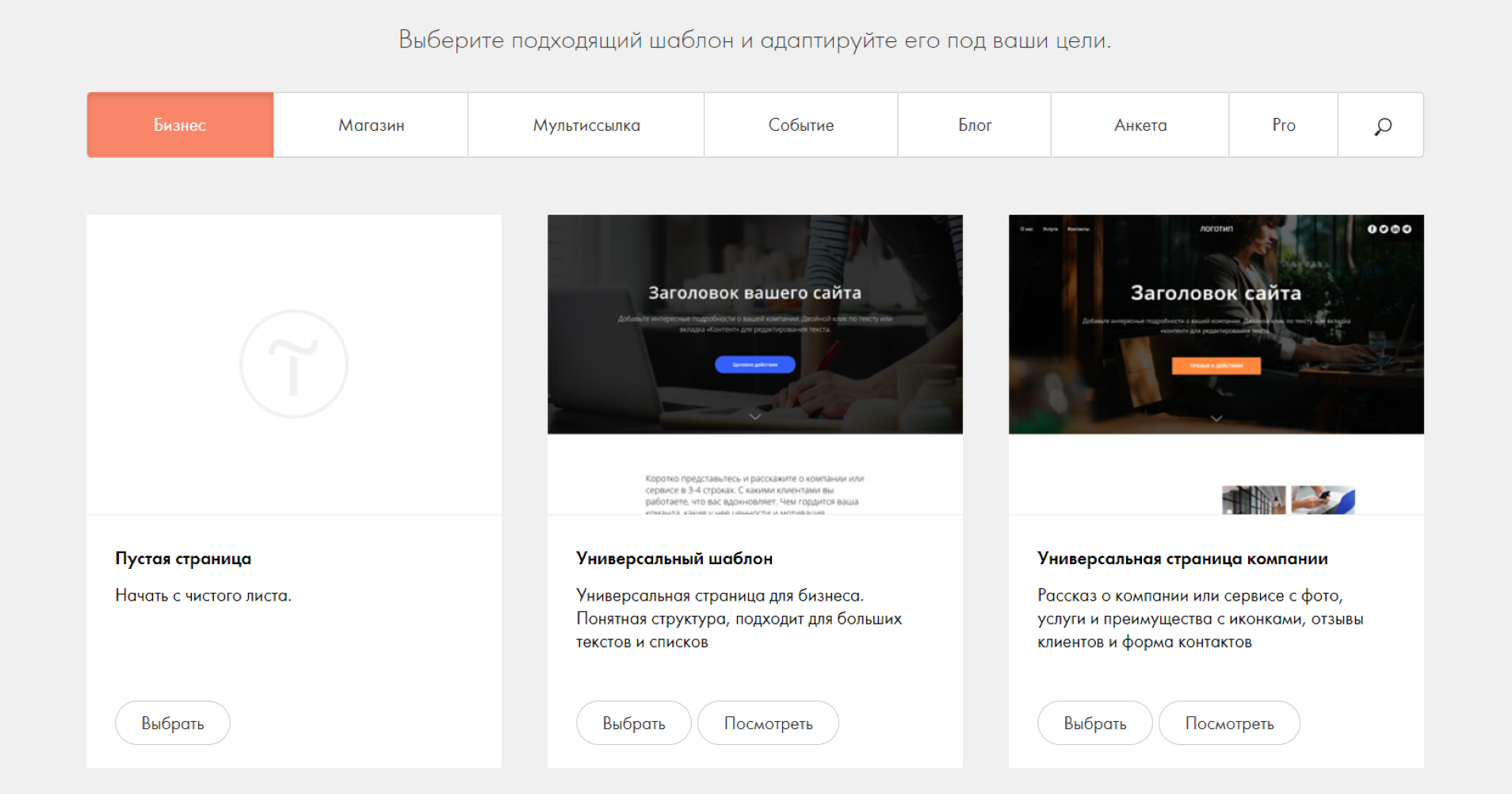Select the Pro tab
This screenshot has height=794, width=1512.
tap(1283, 125)
